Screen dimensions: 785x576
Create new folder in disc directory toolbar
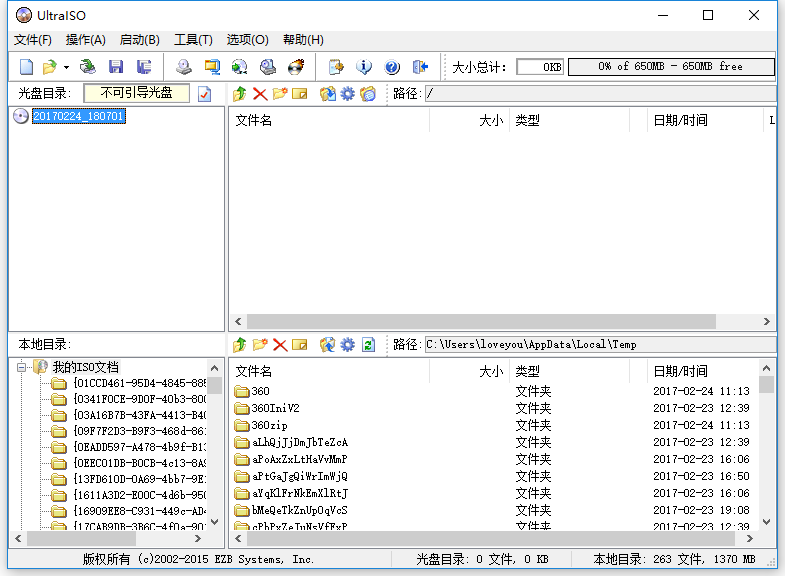280,94
